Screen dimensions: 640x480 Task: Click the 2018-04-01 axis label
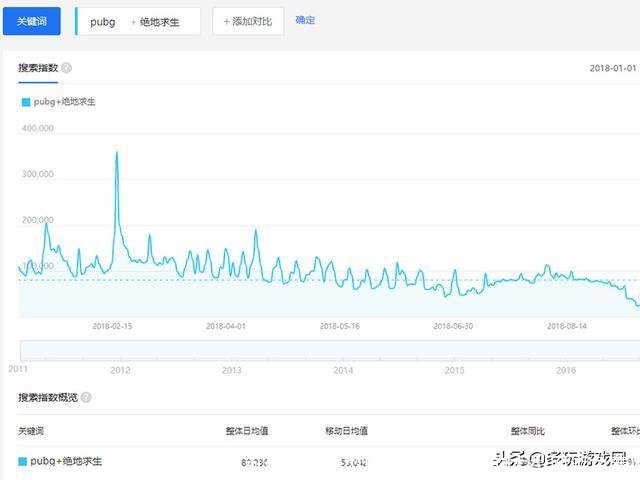[x=226, y=326]
